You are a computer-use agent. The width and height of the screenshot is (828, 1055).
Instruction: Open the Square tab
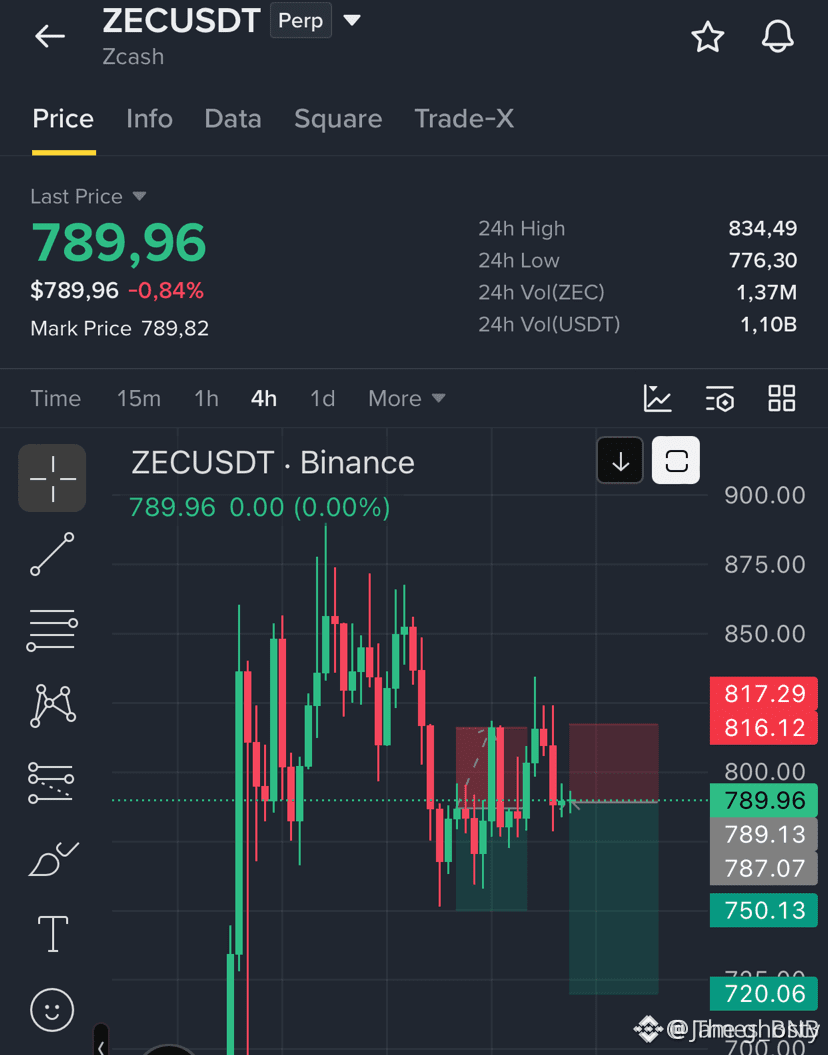click(338, 119)
